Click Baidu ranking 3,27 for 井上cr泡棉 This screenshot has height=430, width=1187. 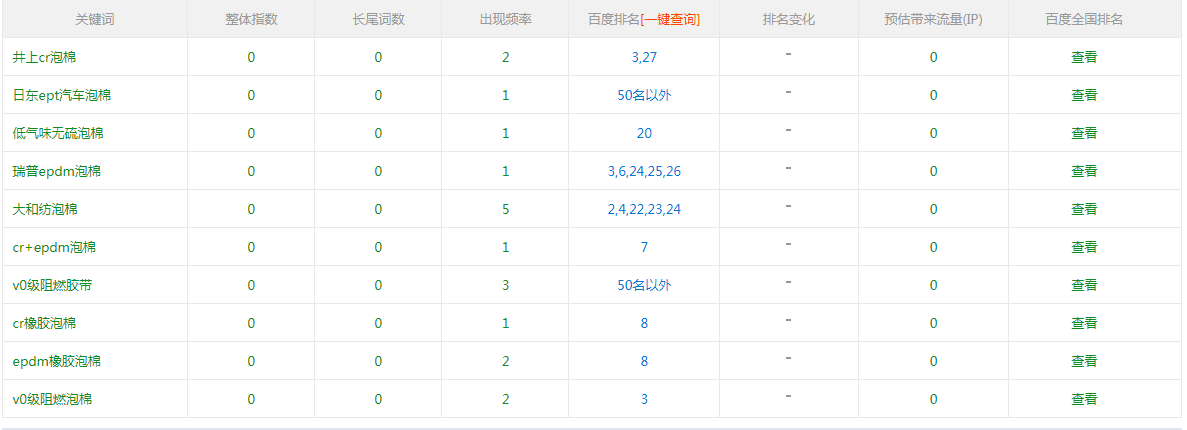tap(644, 58)
